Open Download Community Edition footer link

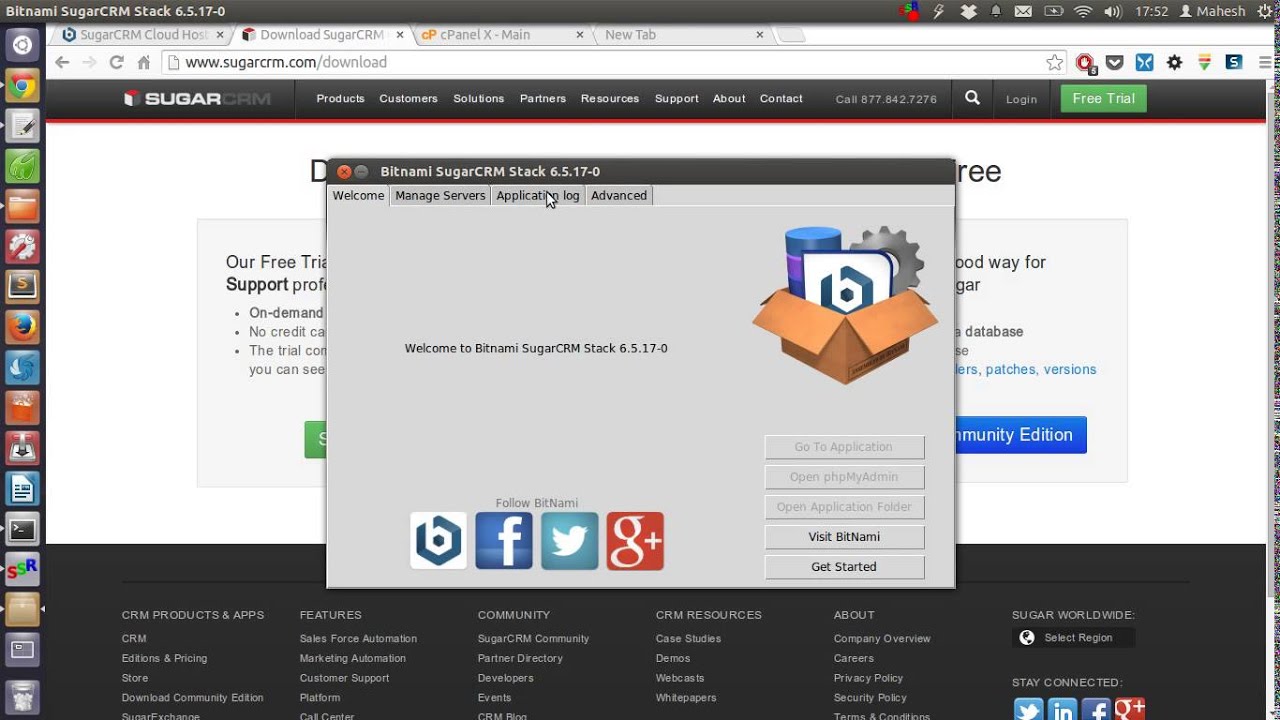click(x=192, y=698)
